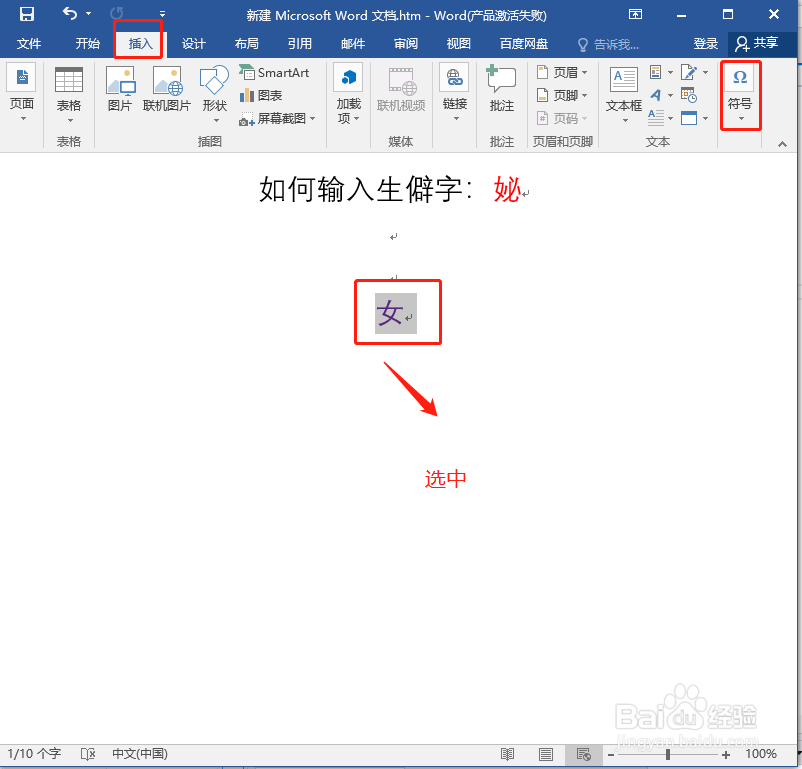The image size is (802, 769).
Task: Open the 文本框 text box gallery
Action: 624,95
